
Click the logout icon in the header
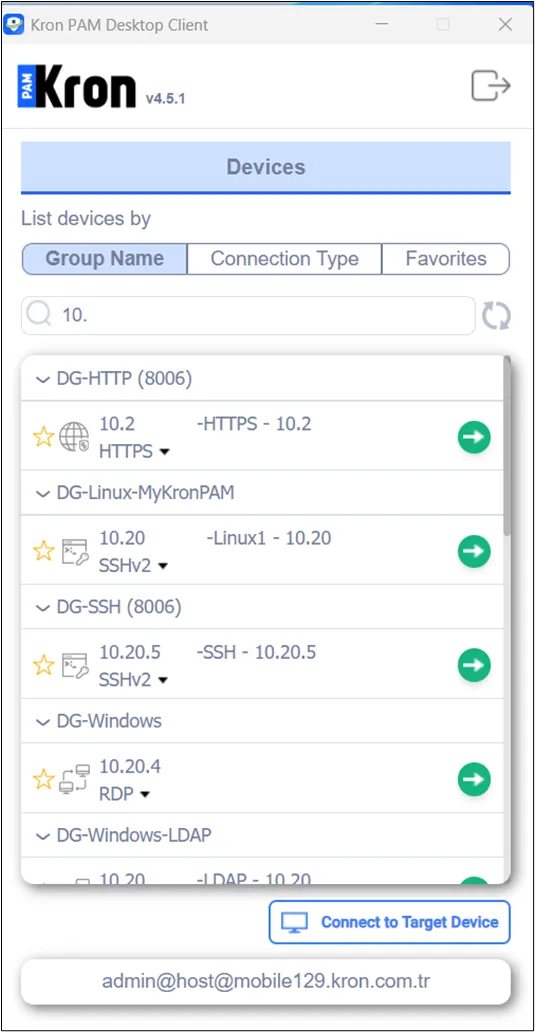491,86
